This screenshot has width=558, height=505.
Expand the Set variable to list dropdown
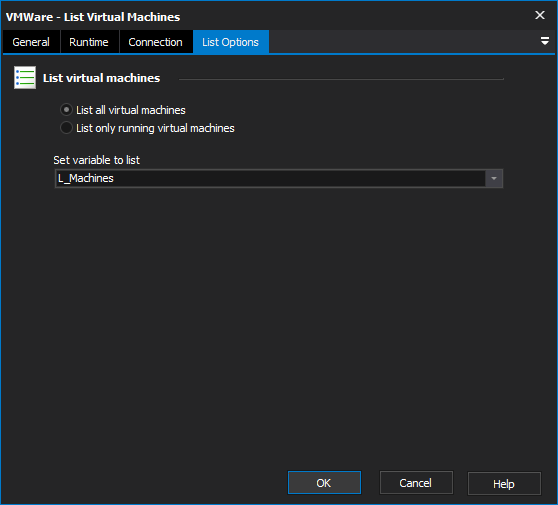click(494, 178)
